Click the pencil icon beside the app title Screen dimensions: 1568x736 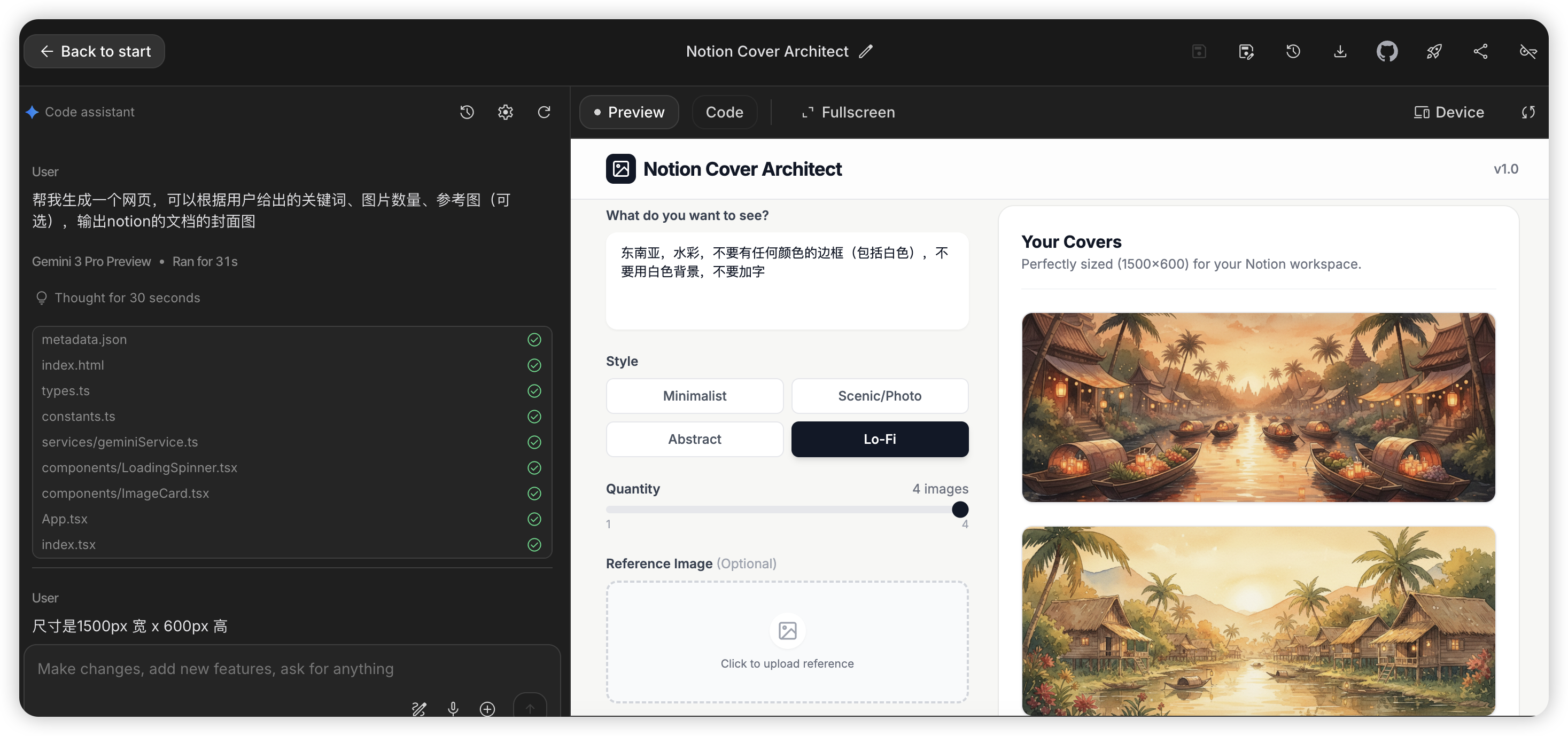tap(866, 51)
